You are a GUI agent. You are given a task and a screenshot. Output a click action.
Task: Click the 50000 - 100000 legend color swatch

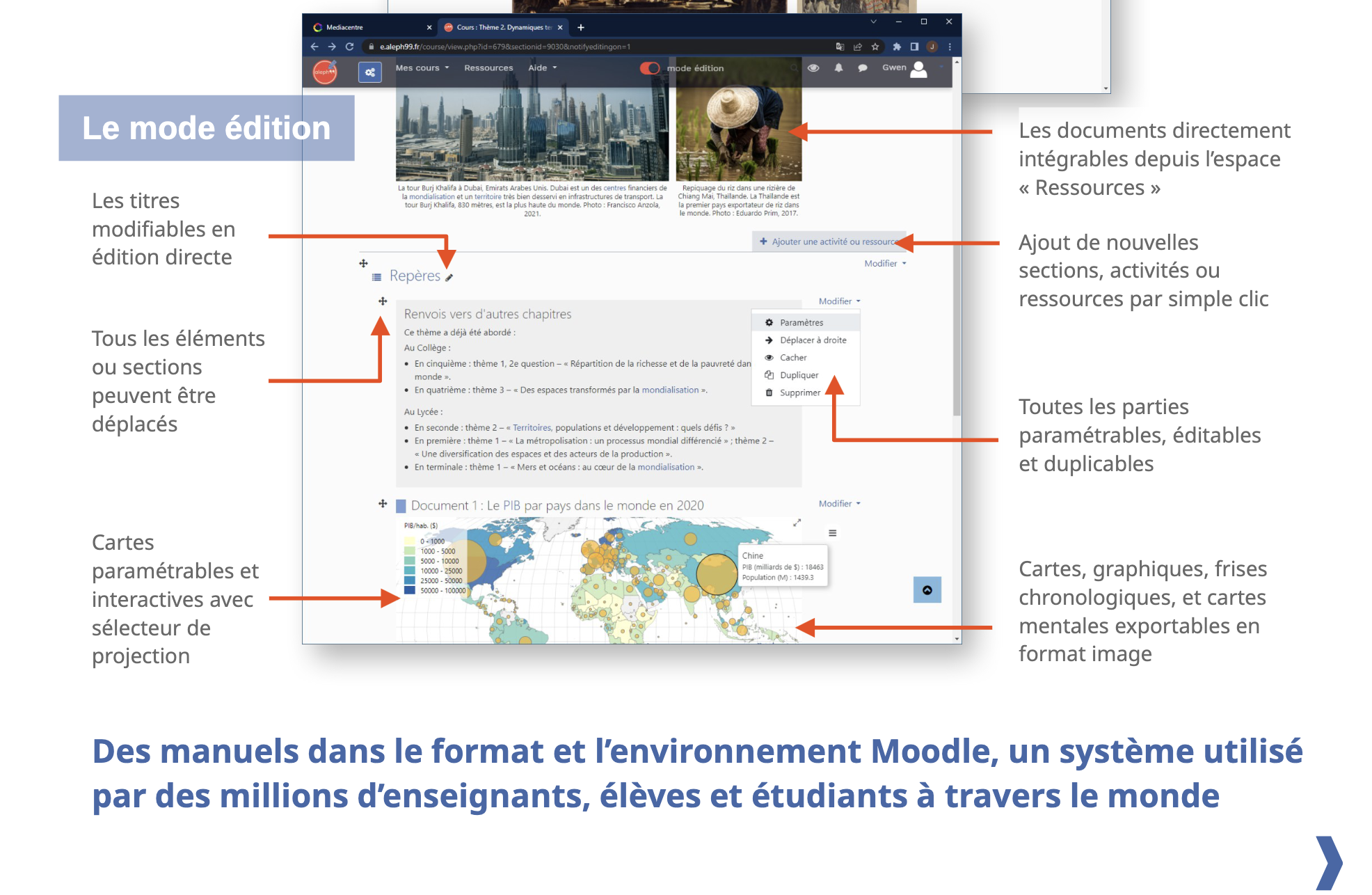(x=410, y=591)
